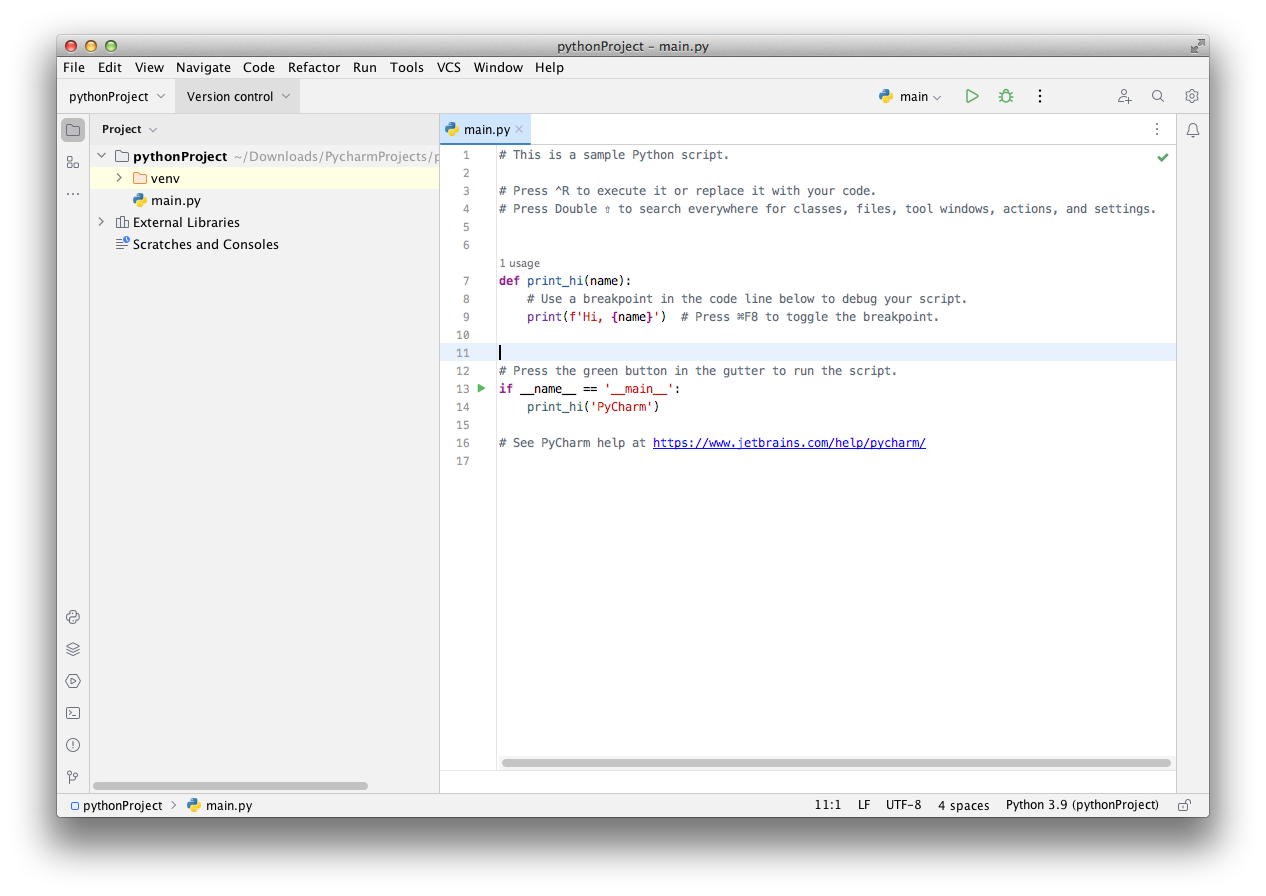Open Python Console tool window
This screenshot has height=896, width=1266.
[73, 617]
